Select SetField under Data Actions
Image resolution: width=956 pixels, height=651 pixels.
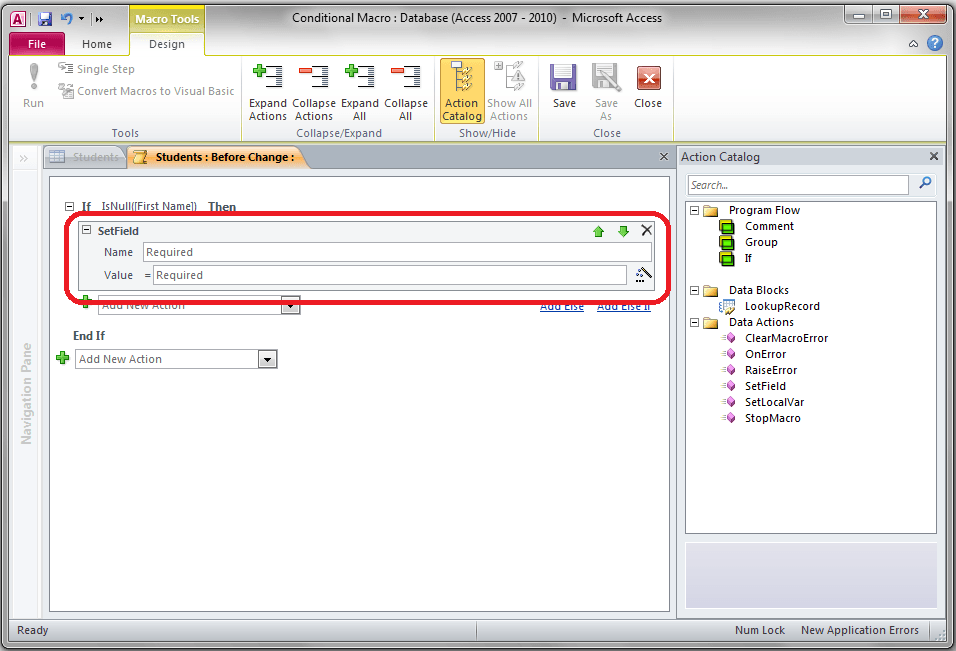pos(765,386)
